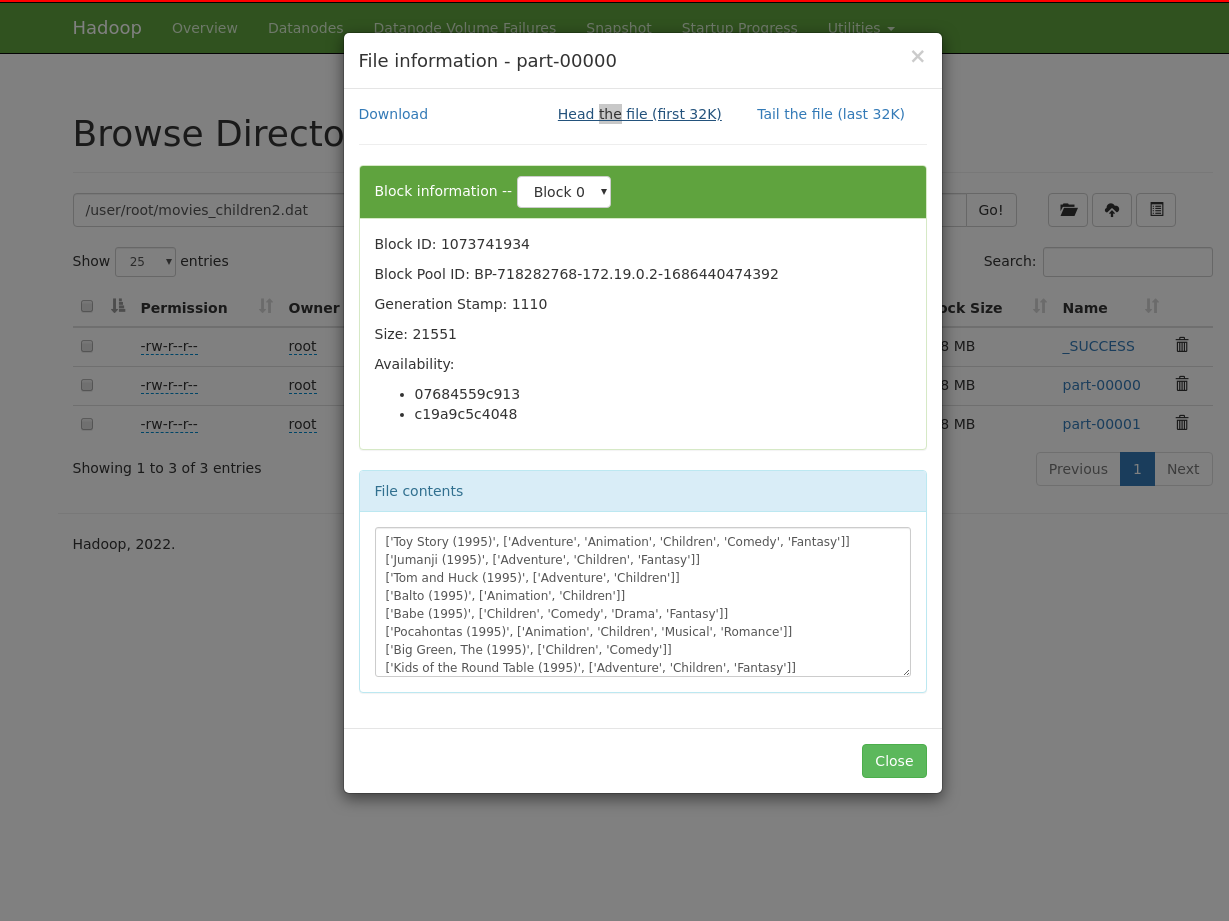Screen dimensions: 1229x921
Task: Click Head the file (first 32K)
Action: tap(640, 114)
